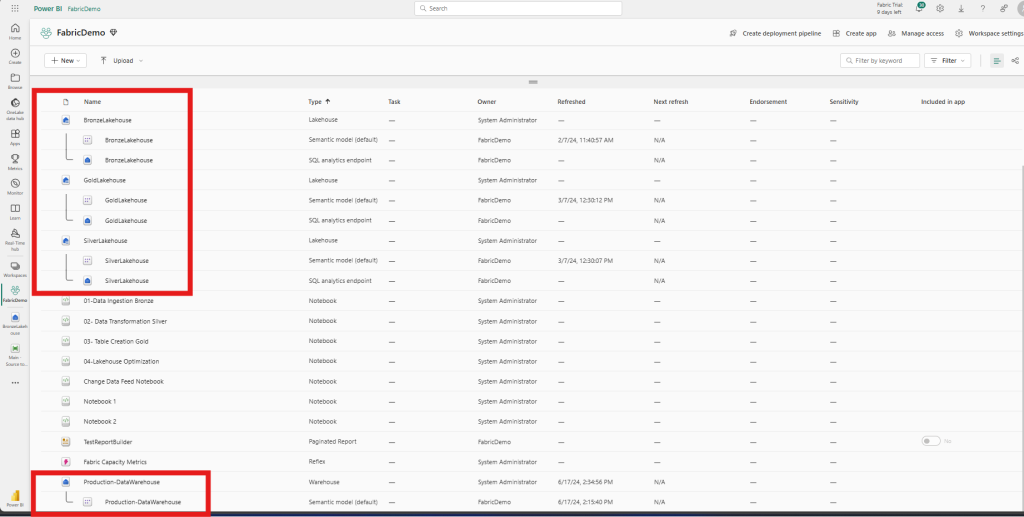Open Real-Time hub in sidebar
1024x517 pixels.
(15, 240)
